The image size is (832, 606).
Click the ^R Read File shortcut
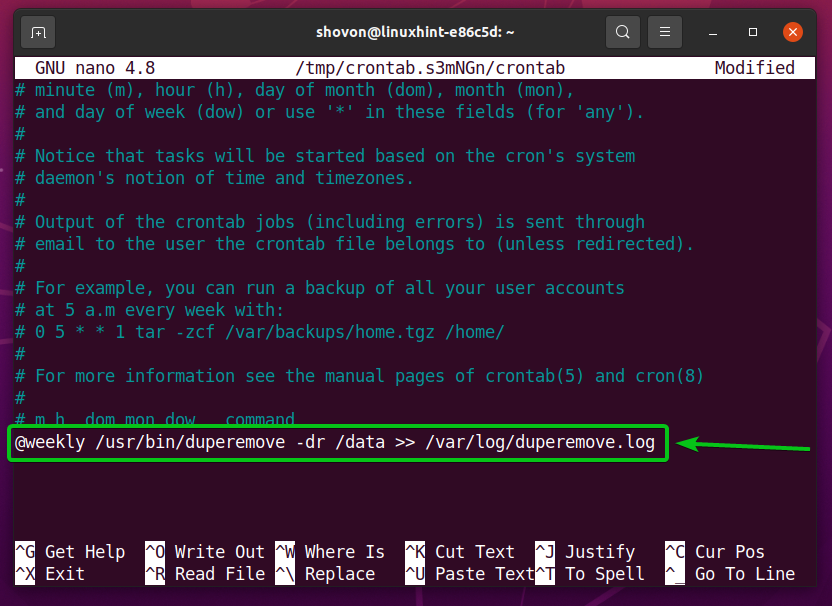pos(205,574)
